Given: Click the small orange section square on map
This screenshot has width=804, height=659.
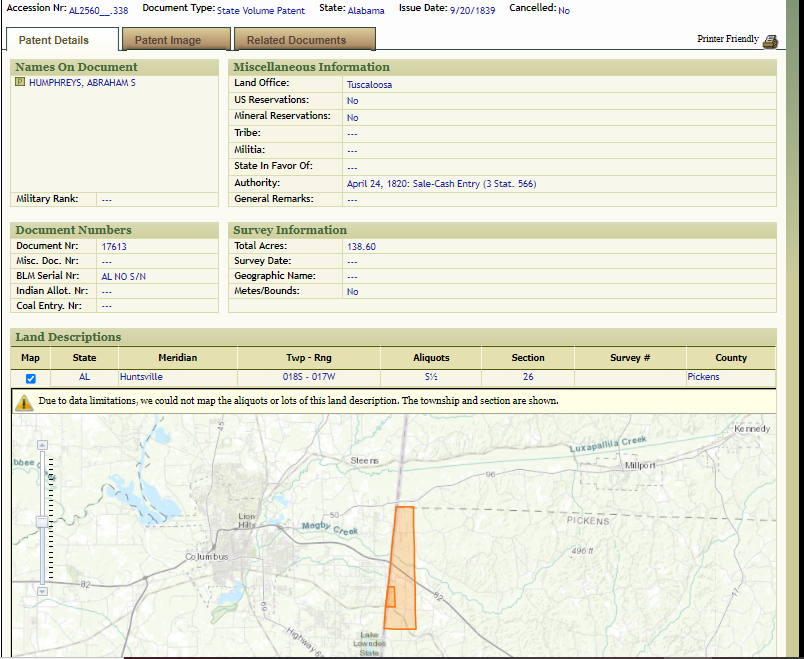Looking at the screenshot, I should (391, 597).
